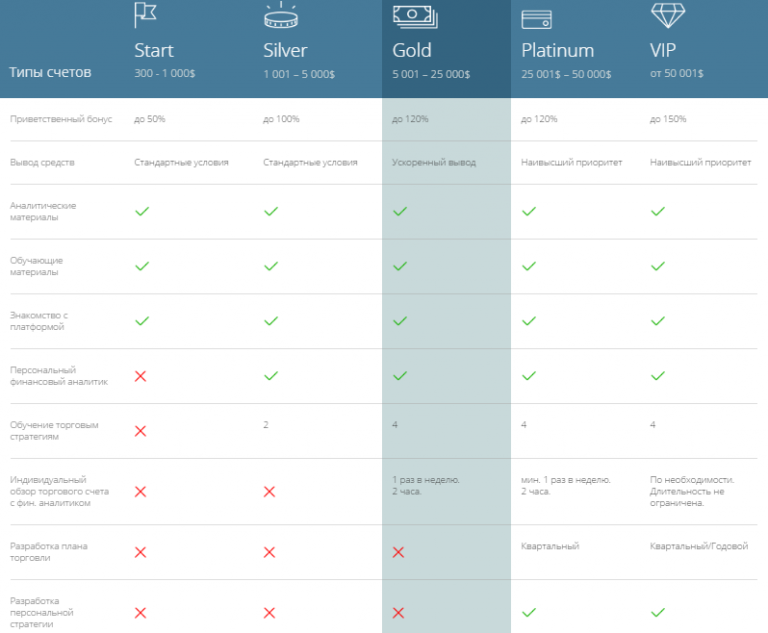Image resolution: width=768 pixels, height=633 pixels.
Task: Click the coin icon above Silver
Action: (281, 15)
